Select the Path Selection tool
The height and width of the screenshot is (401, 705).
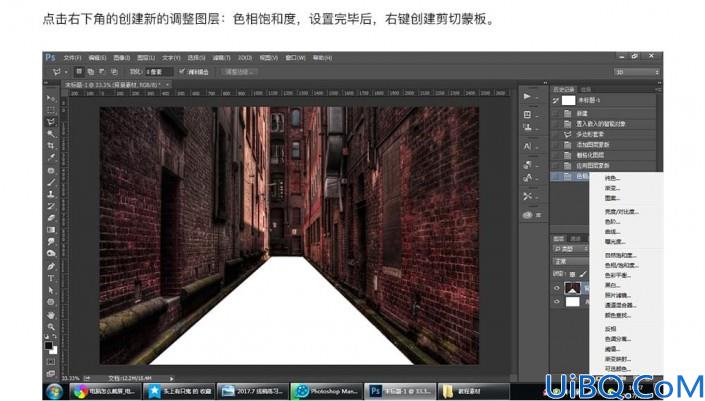point(51,290)
